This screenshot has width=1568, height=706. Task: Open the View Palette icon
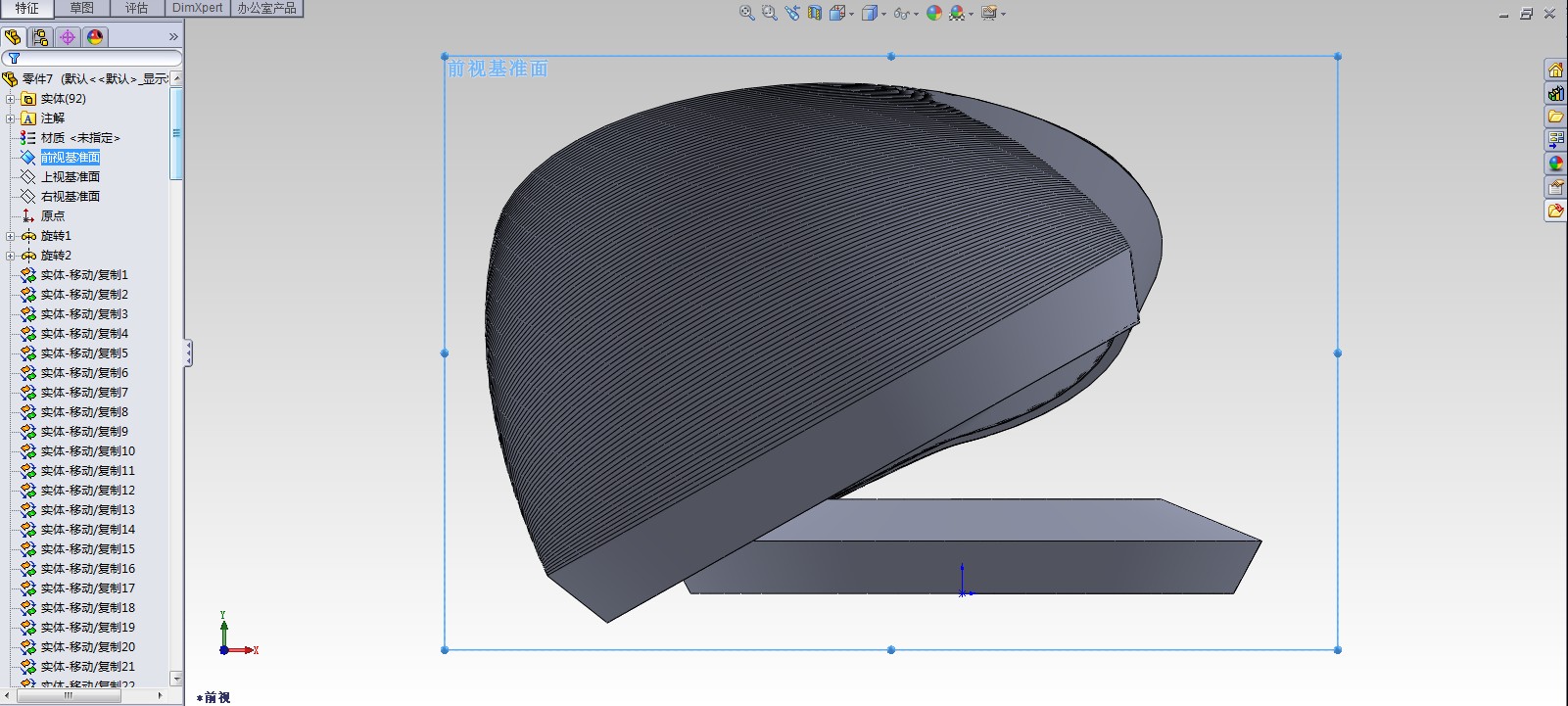coord(1555,140)
